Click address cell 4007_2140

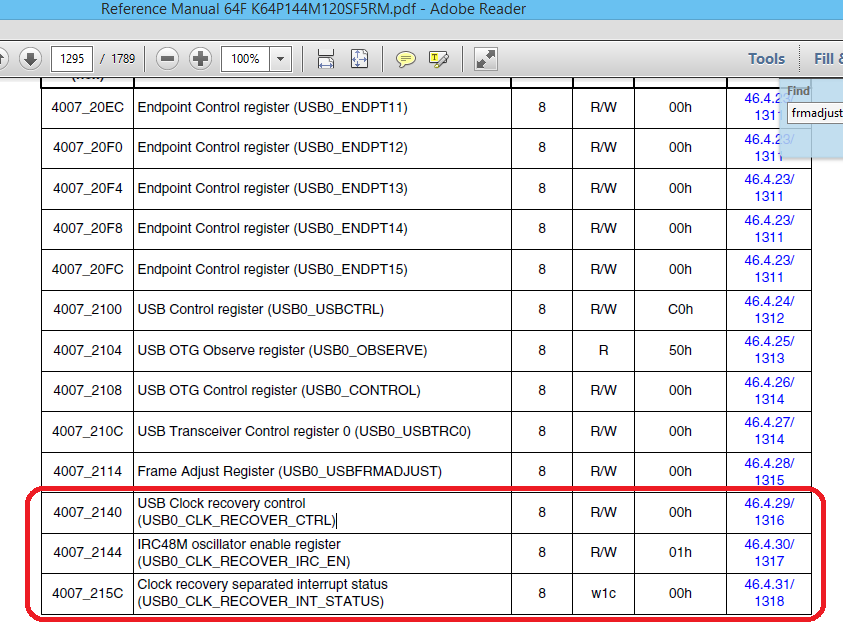tap(88, 512)
